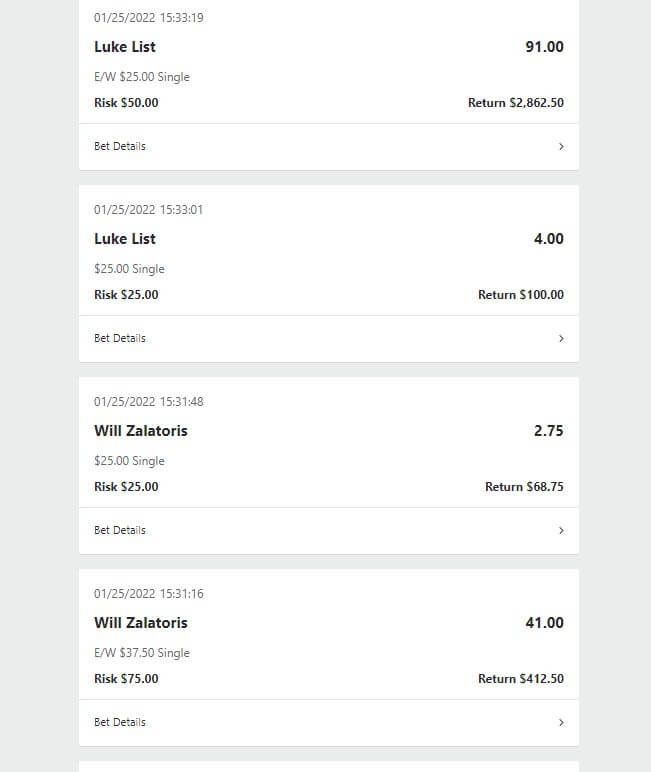The width and height of the screenshot is (651, 772).
Task: Expand chevron for Will Zalatoris 2.75 bet
Action: click(561, 530)
